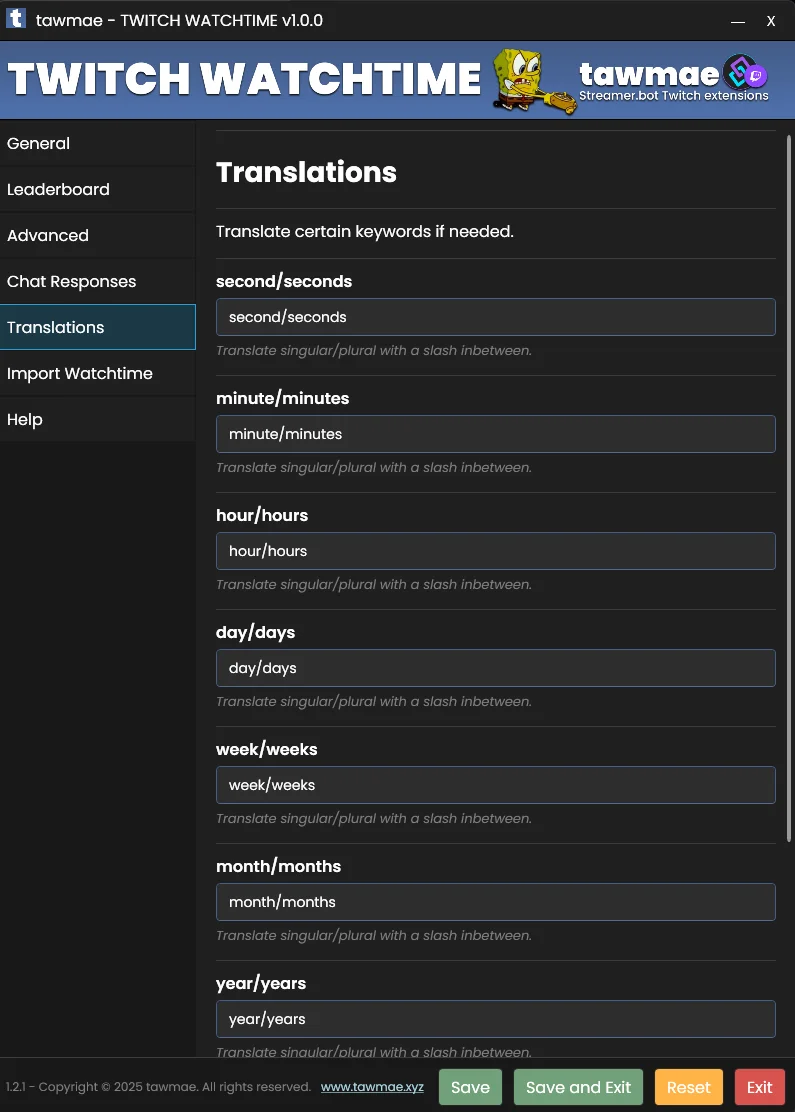795x1112 pixels.
Task: Switch to the Leaderboard section
Action: (x=98, y=189)
